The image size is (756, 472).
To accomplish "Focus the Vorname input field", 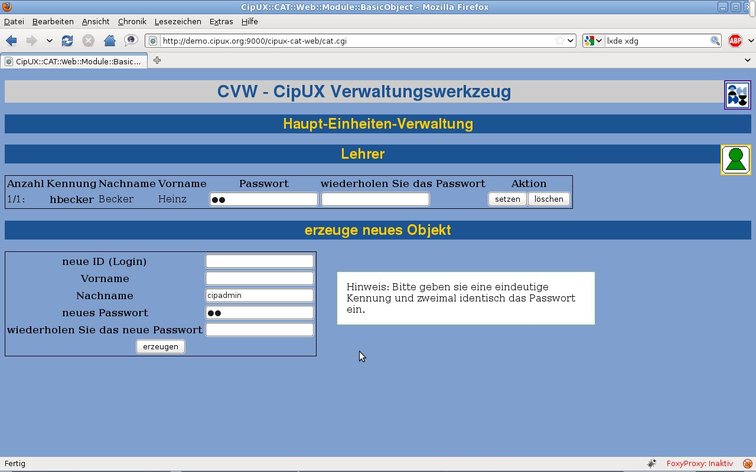I will pos(259,278).
